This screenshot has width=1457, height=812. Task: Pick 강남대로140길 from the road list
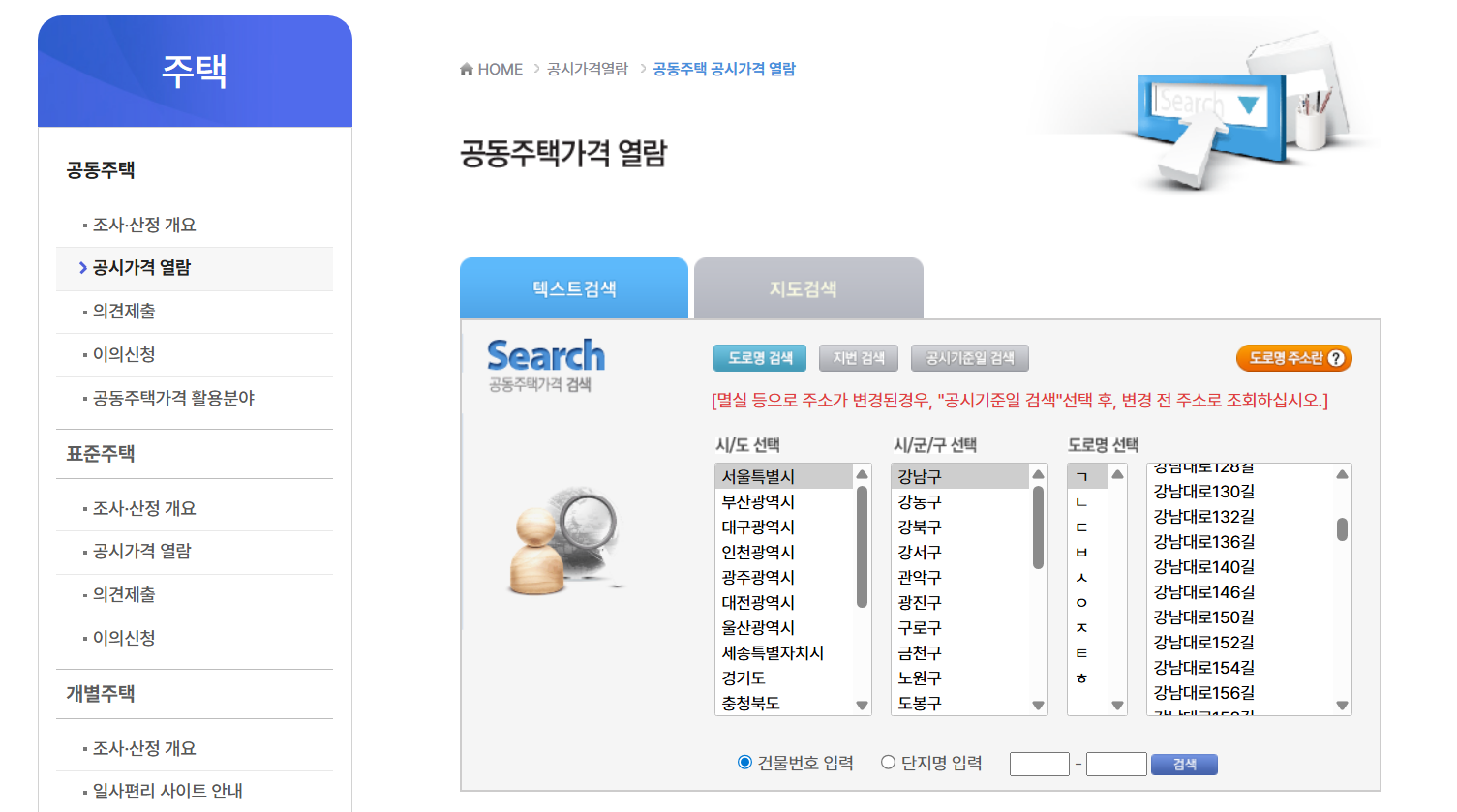pos(1203,567)
